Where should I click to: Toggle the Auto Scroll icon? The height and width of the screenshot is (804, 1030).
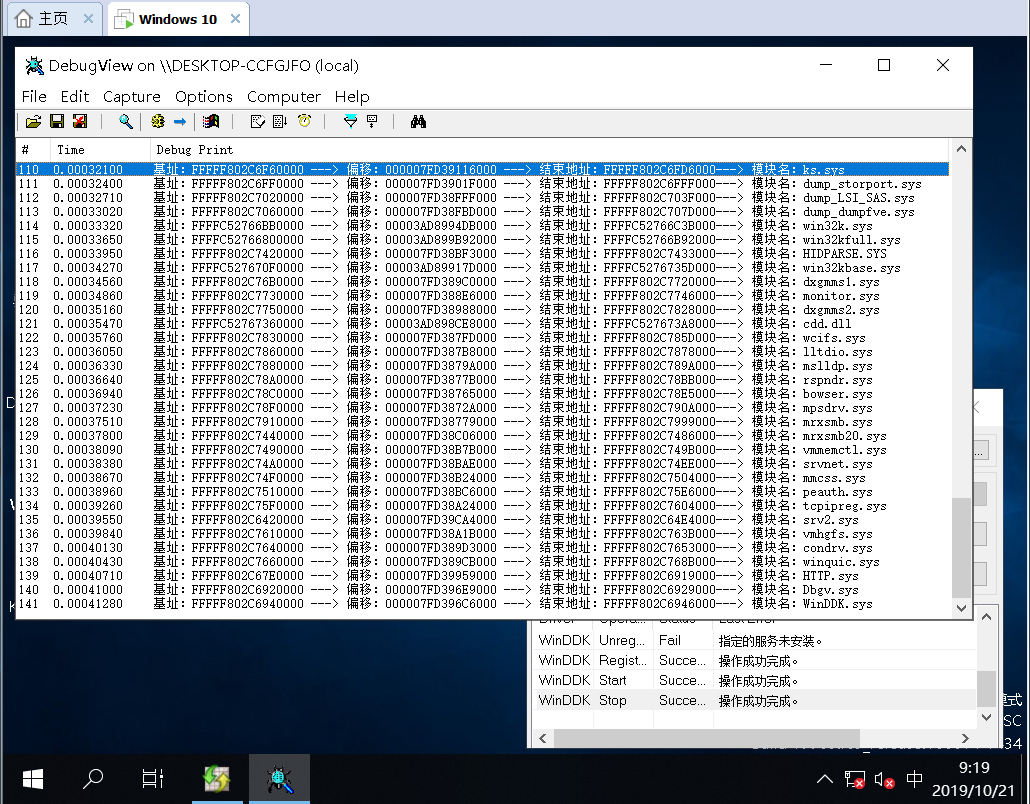point(280,122)
